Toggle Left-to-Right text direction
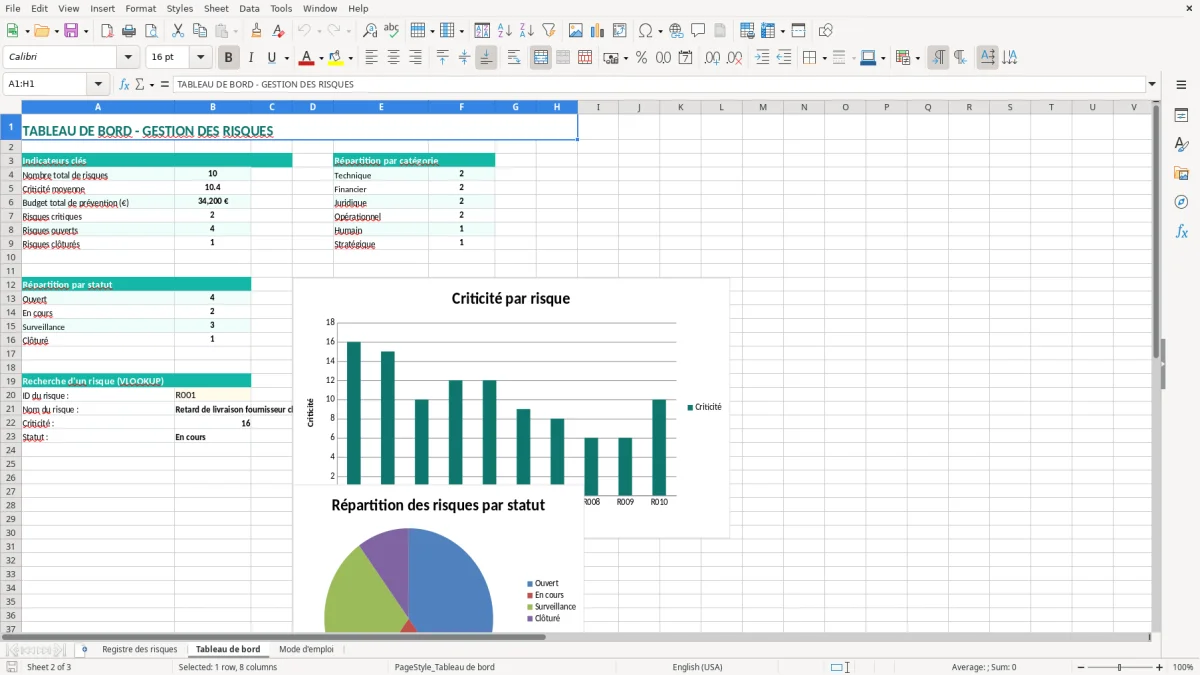Screen dimensions: 1200x675 pyautogui.click(x=938, y=58)
